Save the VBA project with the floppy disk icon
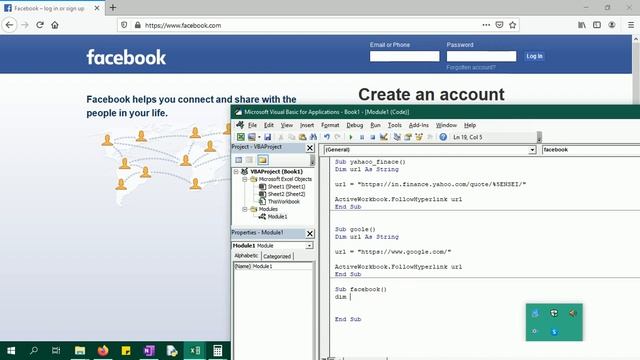The height and width of the screenshot is (360, 640). 267,137
